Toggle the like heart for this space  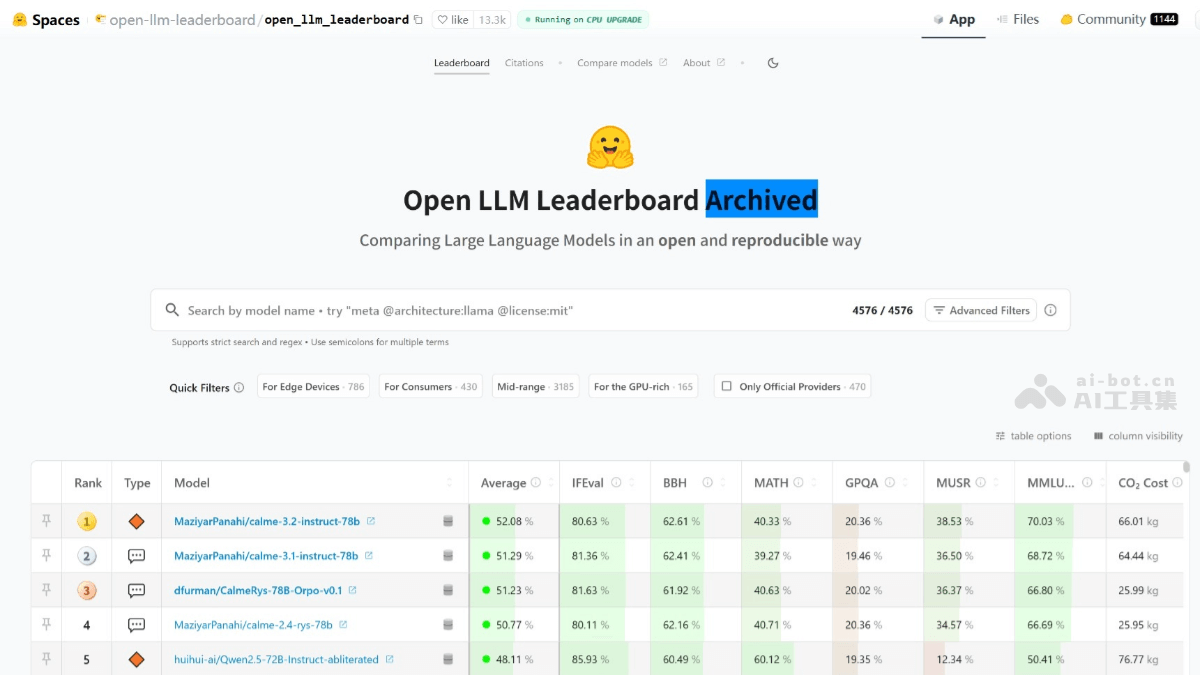[442, 19]
